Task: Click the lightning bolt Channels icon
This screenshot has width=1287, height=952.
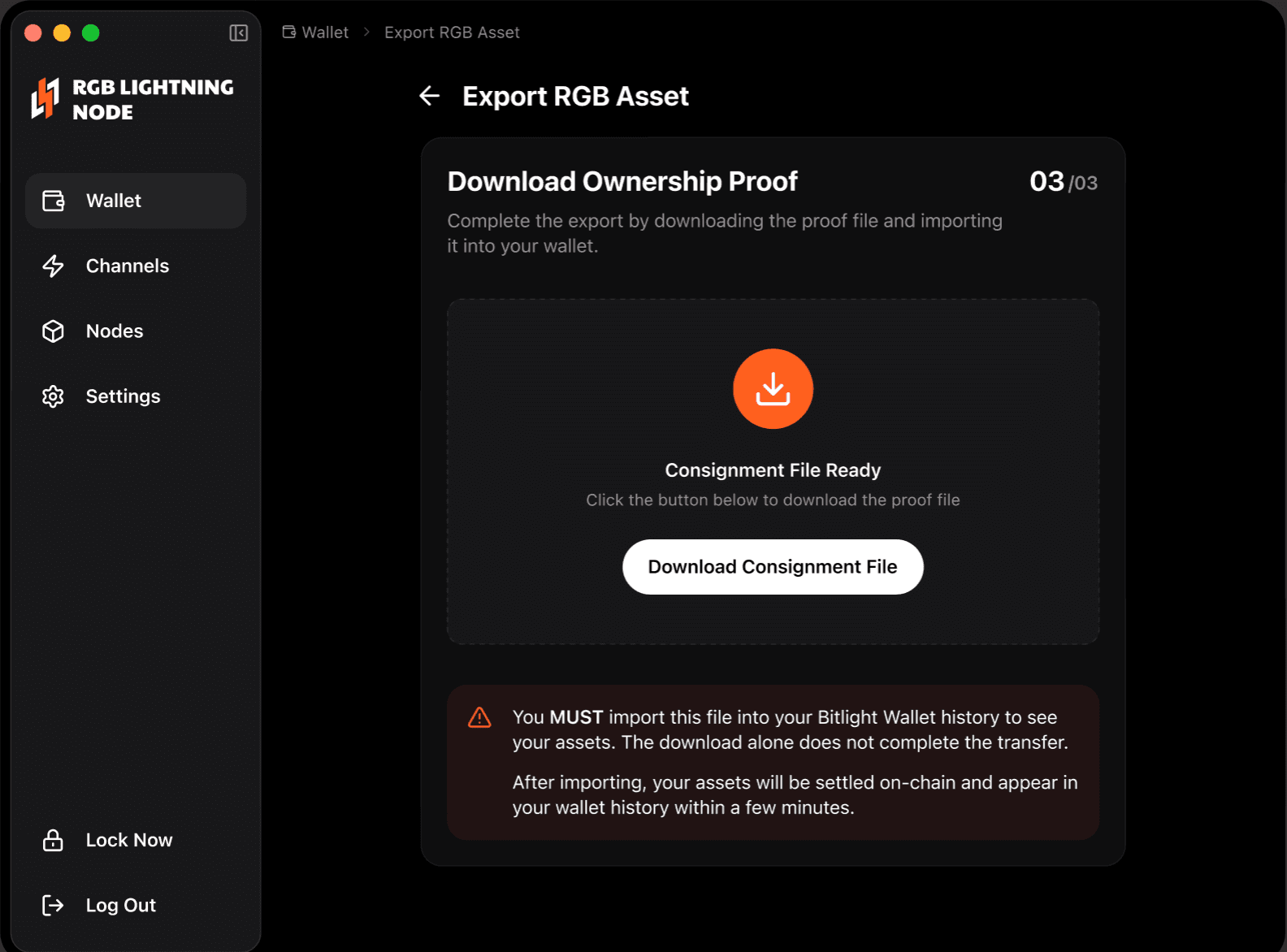Action: (53, 266)
